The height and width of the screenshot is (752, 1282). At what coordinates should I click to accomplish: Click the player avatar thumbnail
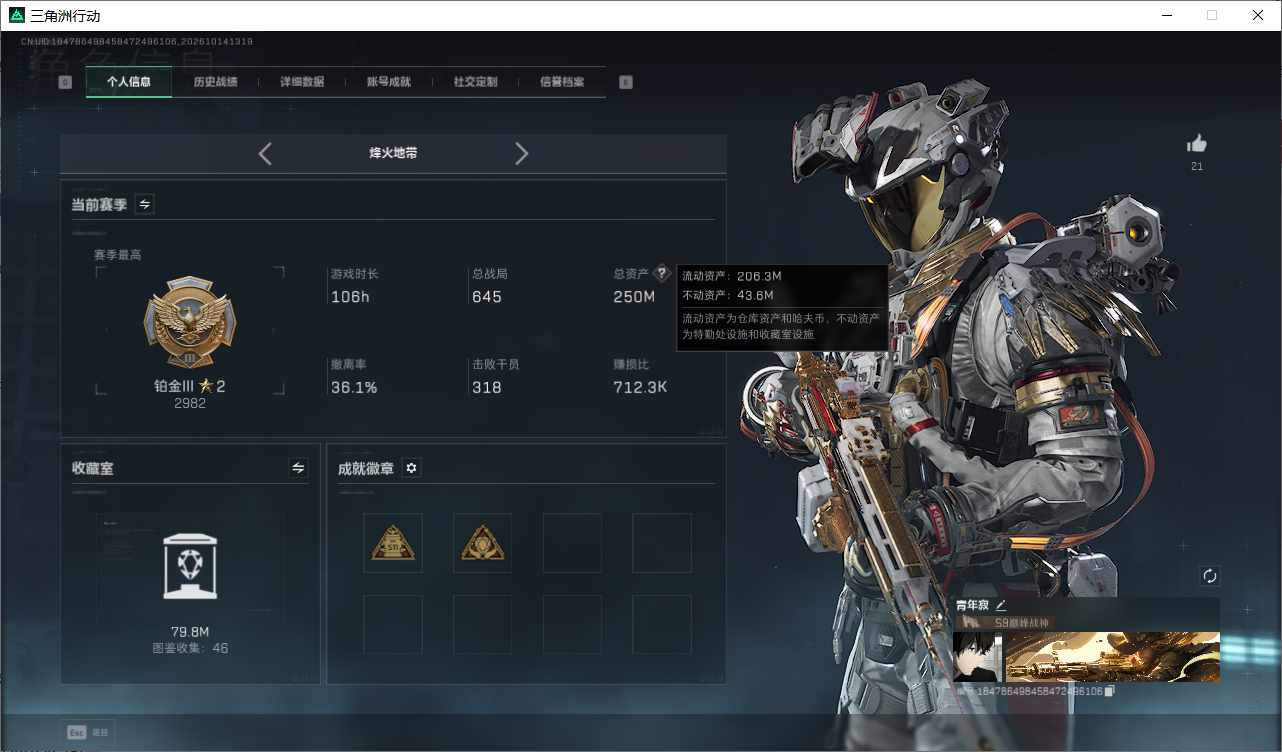point(977,657)
